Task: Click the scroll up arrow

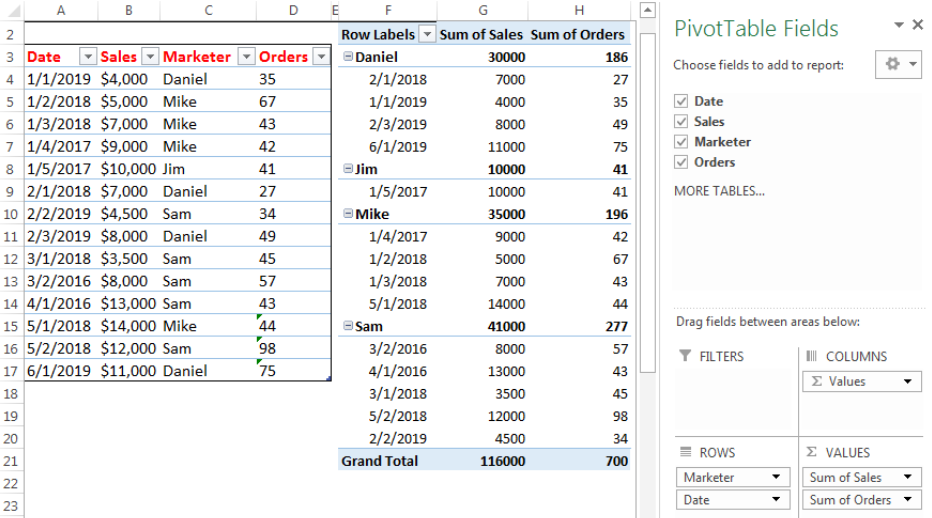Action: click(648, 10)
